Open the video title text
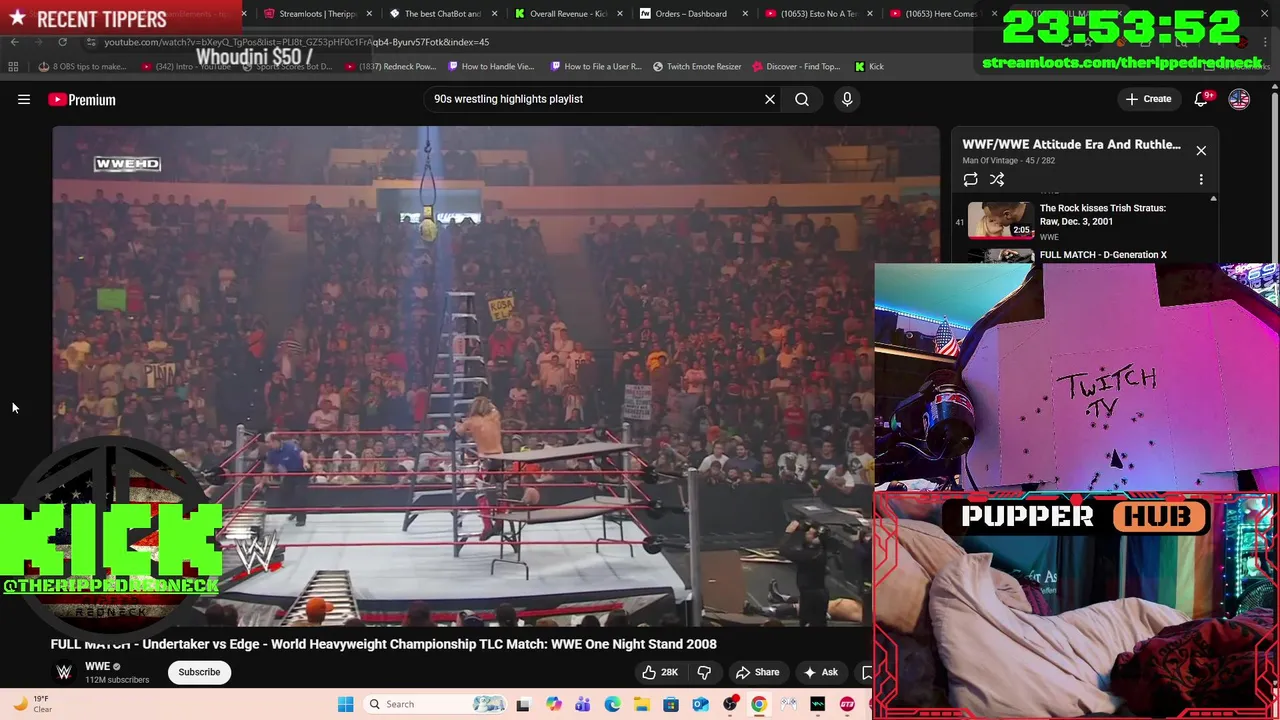 [x=384, y=644]
